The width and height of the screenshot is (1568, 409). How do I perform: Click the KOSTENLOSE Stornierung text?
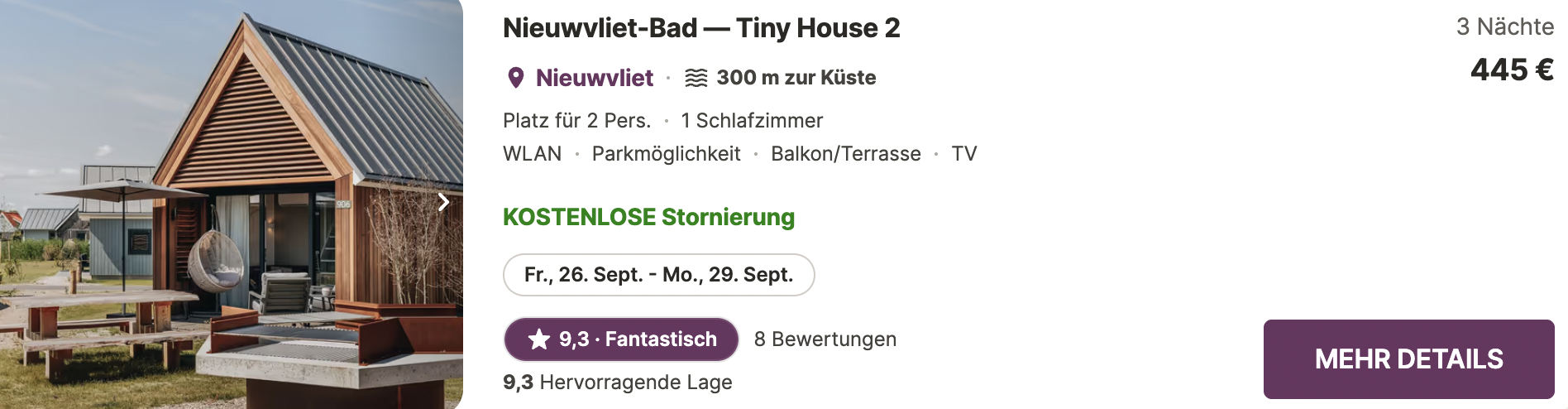648,217
